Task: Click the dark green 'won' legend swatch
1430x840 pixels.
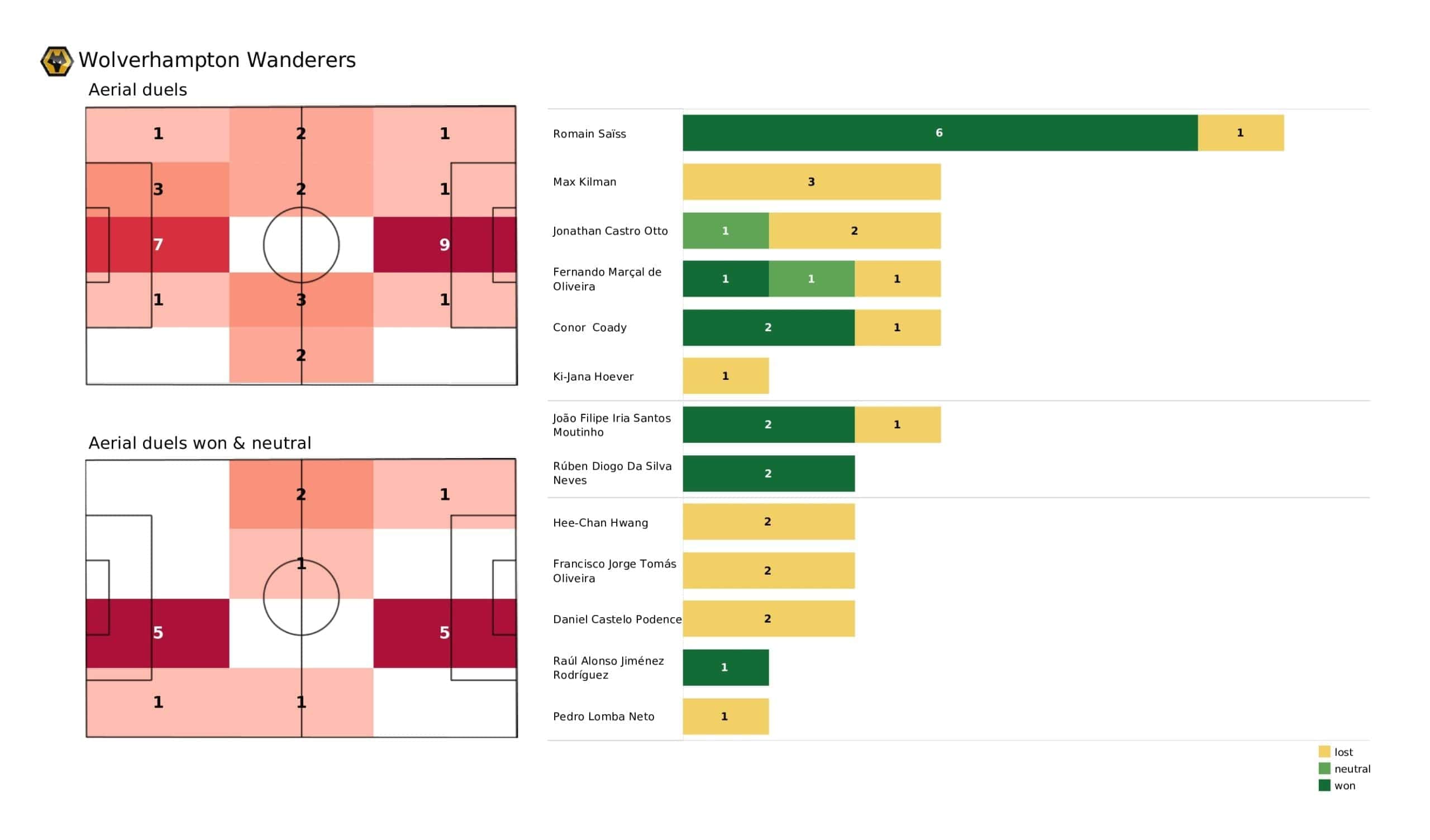Action: pos(1324,785)
